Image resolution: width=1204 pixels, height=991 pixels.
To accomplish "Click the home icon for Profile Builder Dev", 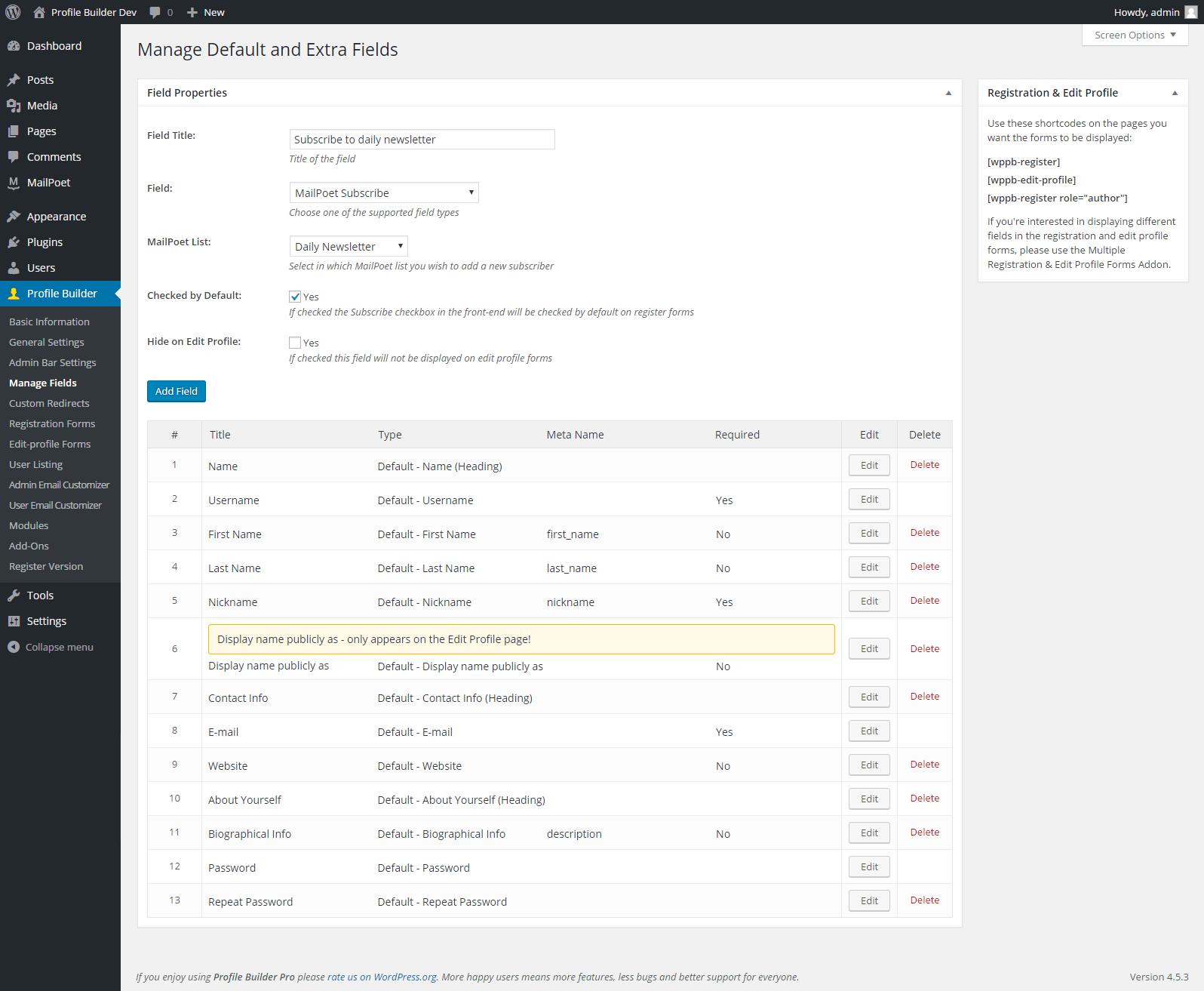I will pos(39,12).
